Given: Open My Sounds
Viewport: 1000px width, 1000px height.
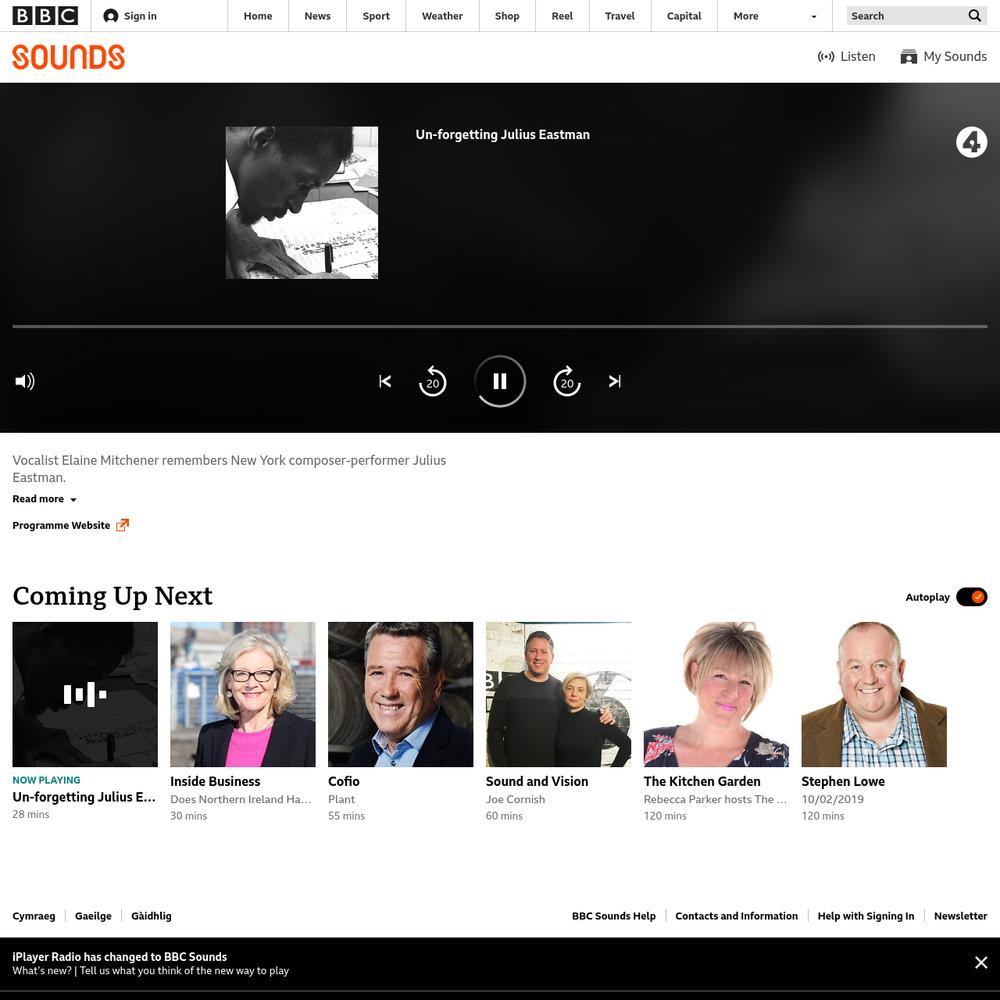Looking at the screenshot, I should (943, 57).
